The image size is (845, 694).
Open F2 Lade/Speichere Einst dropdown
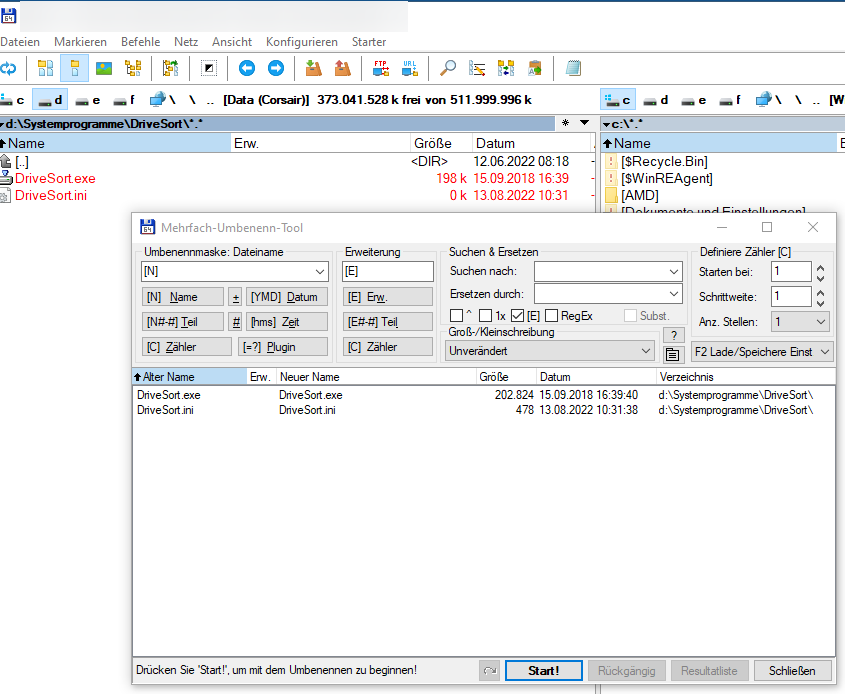click(762, 352)
